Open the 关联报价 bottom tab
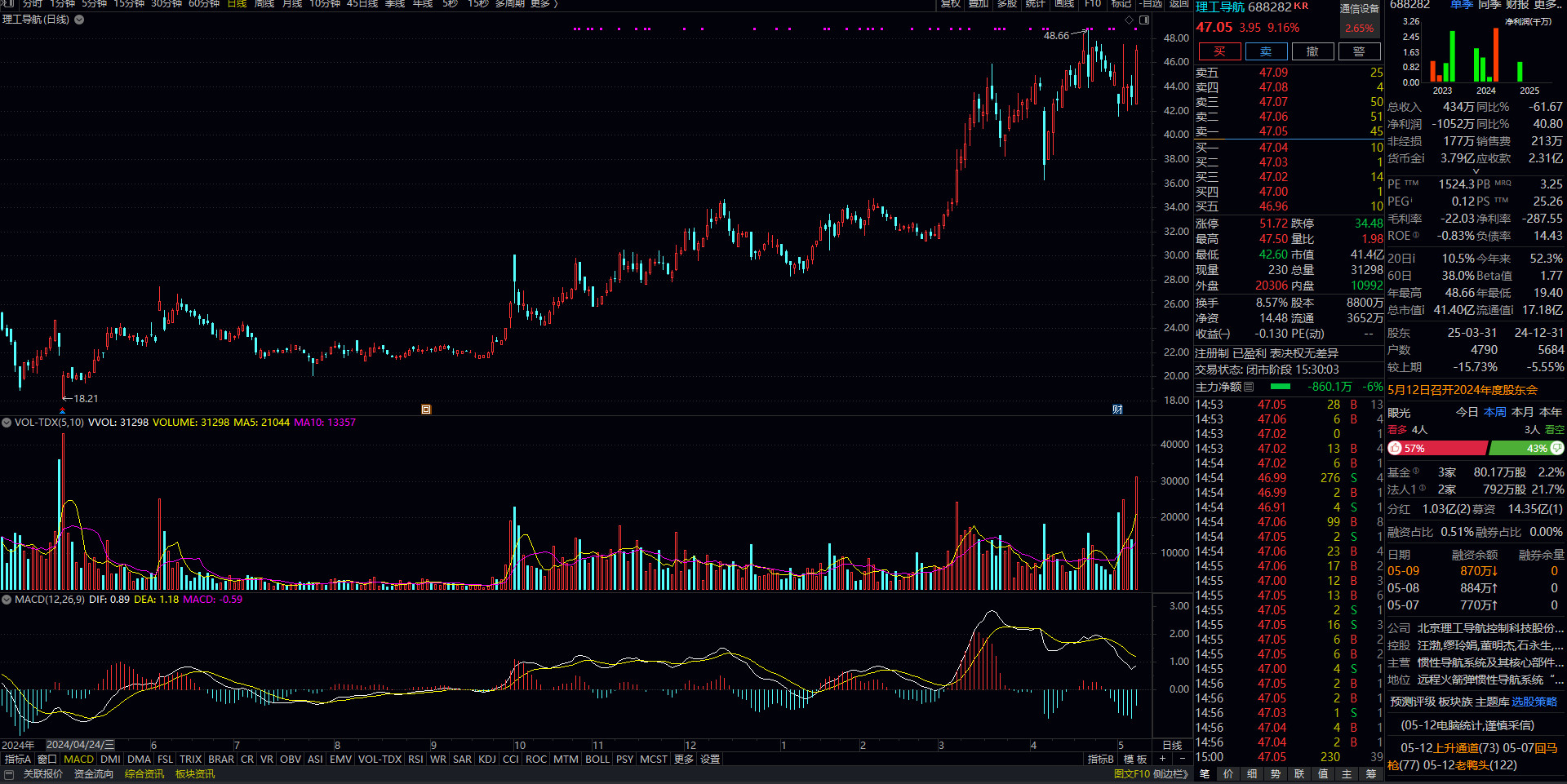The image size is (1567, 784). pos(42,774)
